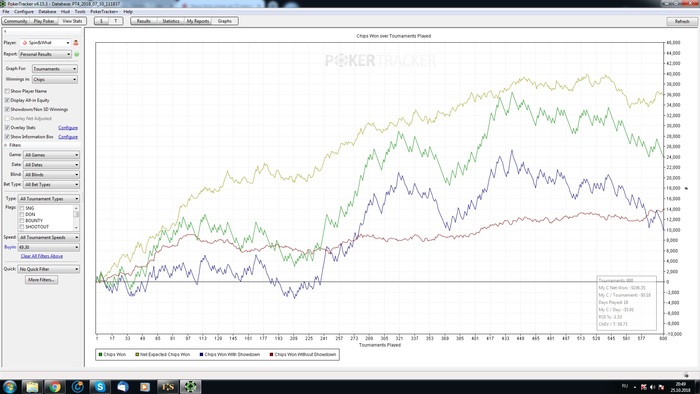The width and height of the screenshot is (700, 394).
Task: Open the Database menu
Action: pos(47,12)
